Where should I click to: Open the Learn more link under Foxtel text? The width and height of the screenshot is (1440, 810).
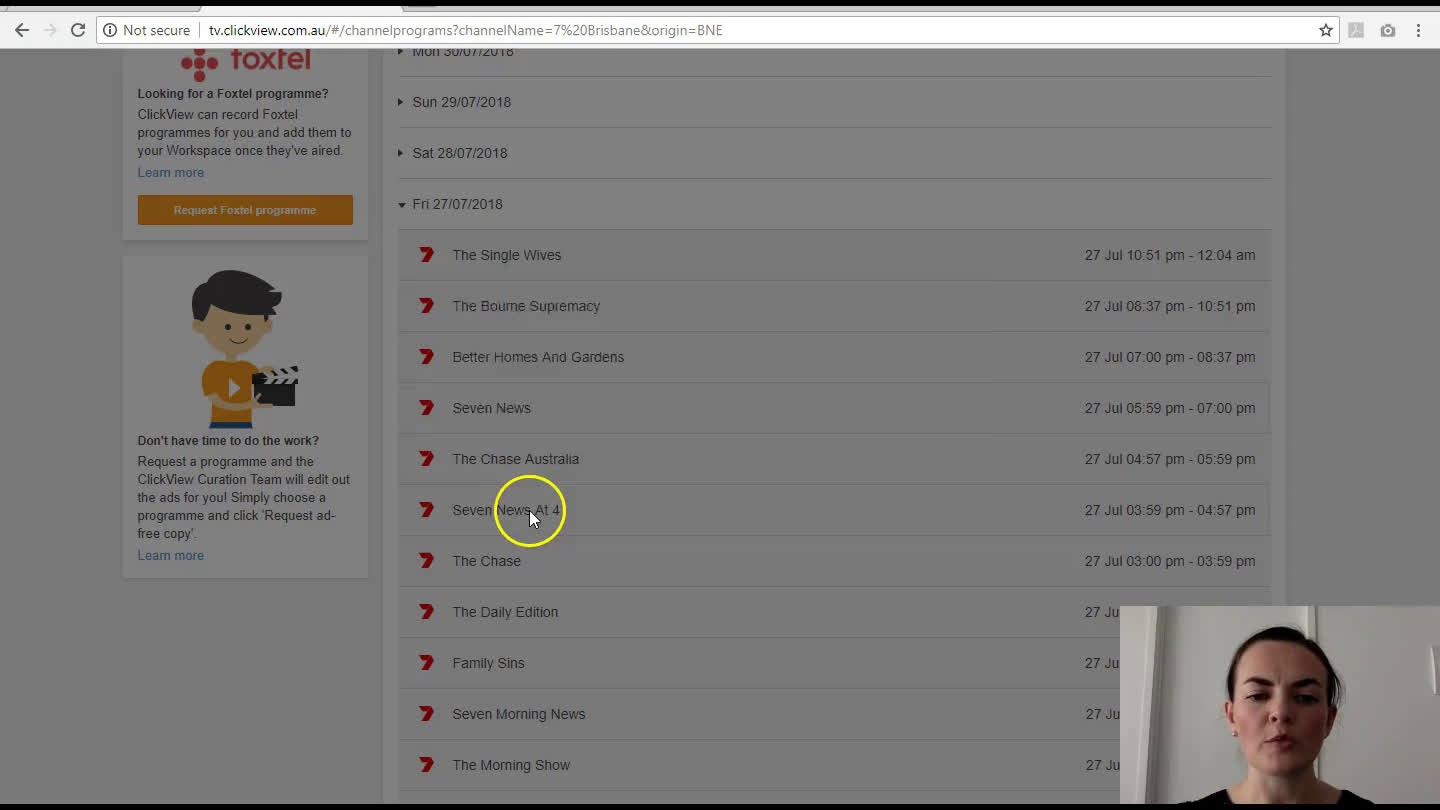coord(170,172)
